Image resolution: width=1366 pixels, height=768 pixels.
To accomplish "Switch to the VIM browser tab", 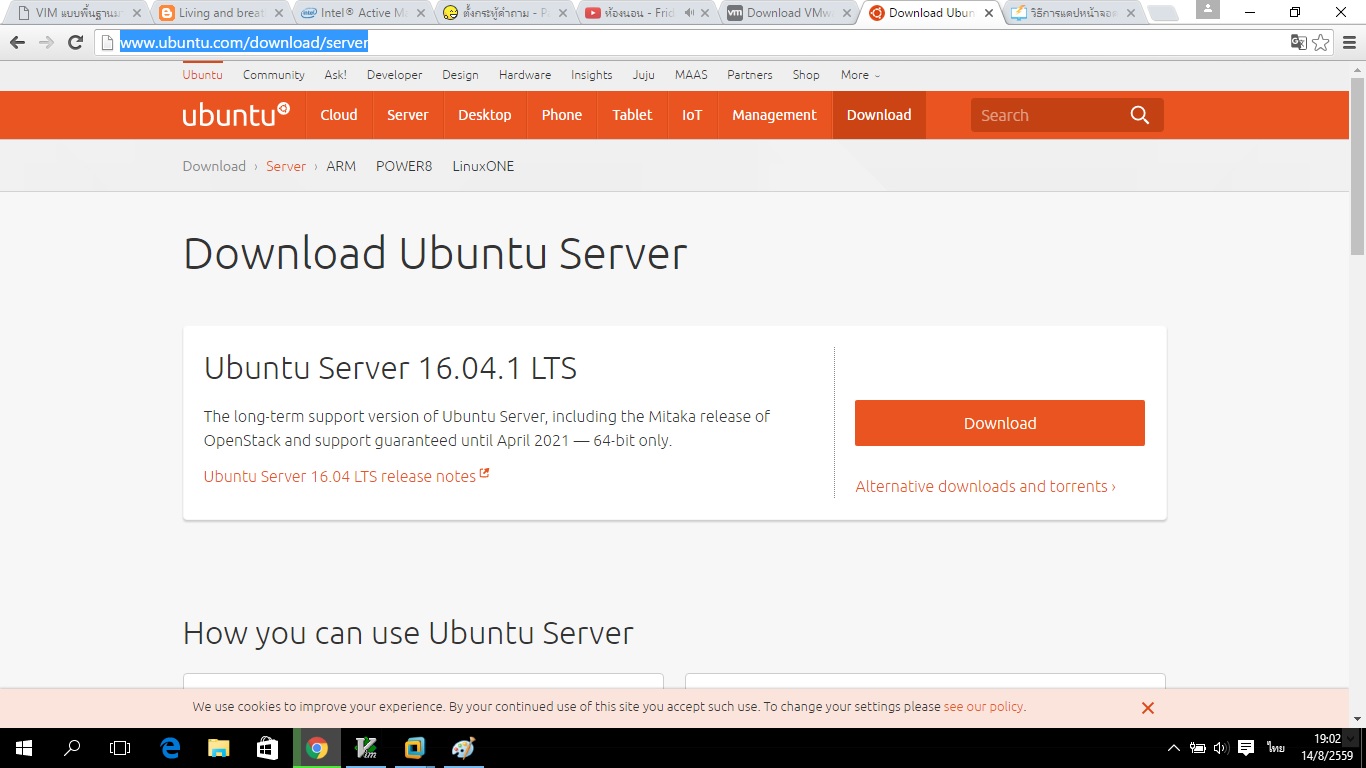I will click(76, 13).
